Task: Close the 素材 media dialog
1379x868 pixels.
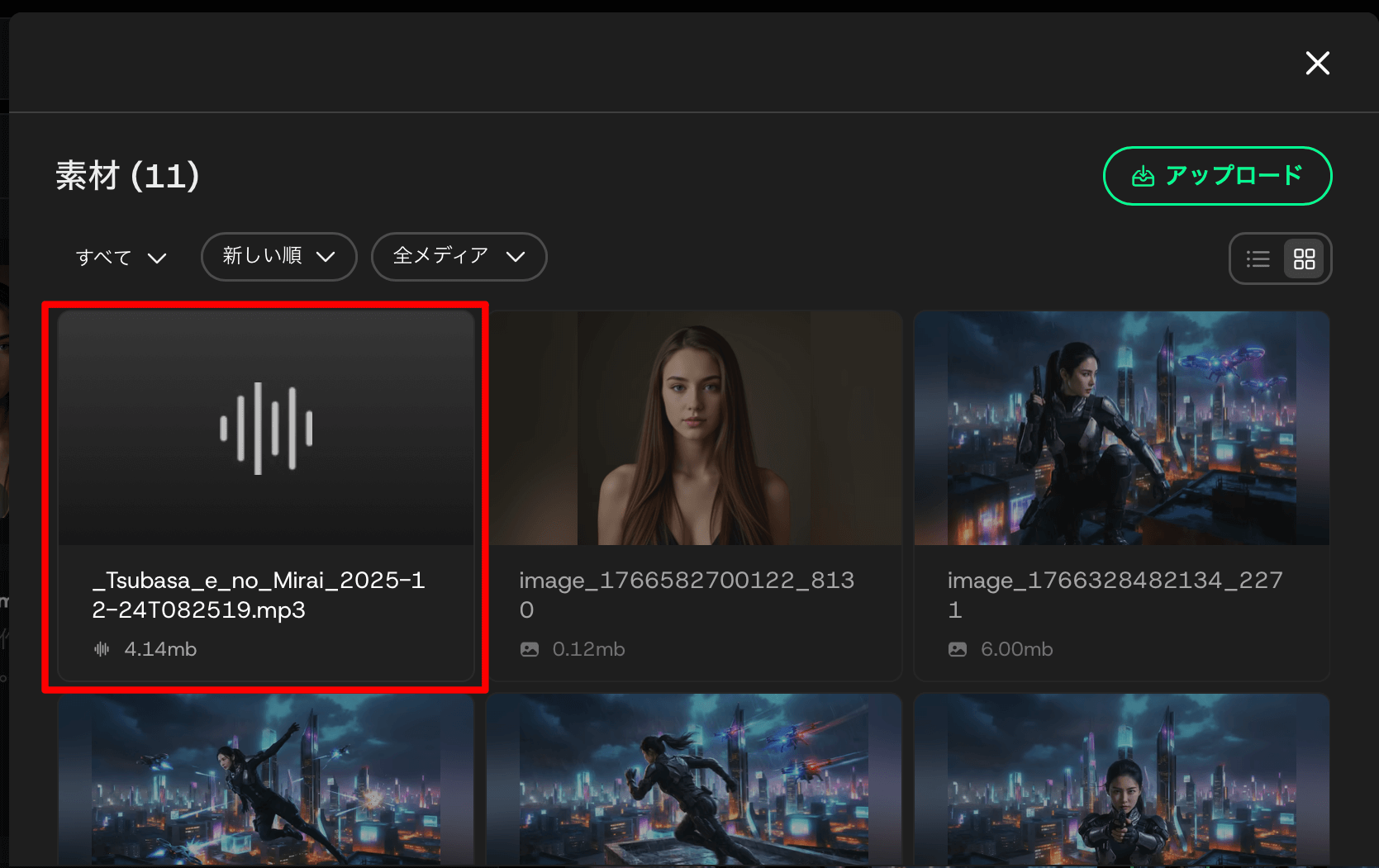Action: 1317,63
